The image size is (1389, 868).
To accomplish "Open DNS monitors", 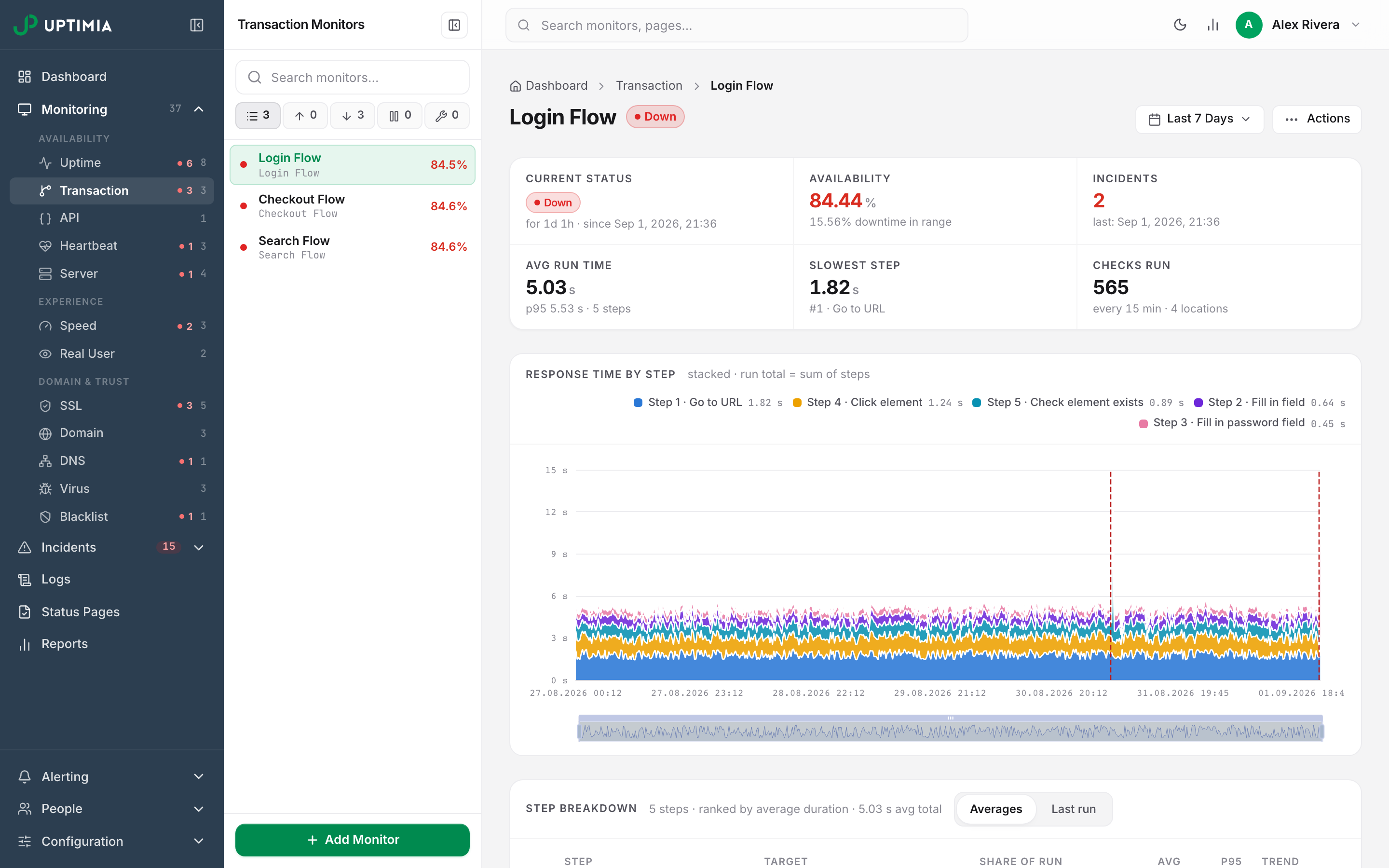I will point(112,461).
